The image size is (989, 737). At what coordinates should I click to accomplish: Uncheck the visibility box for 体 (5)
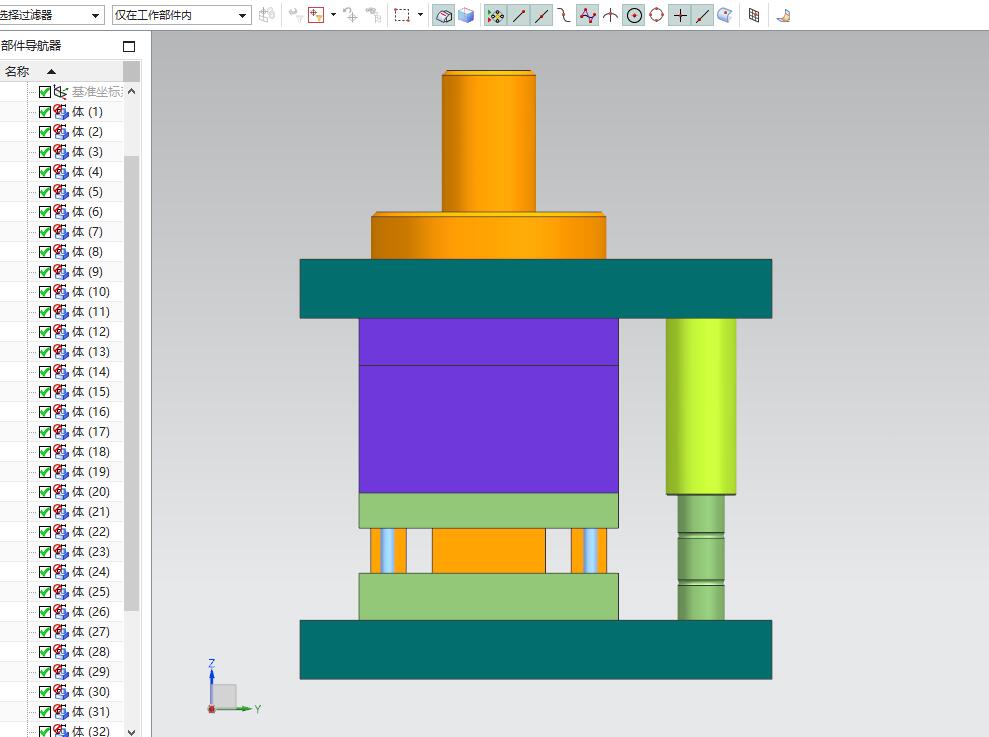point(45,192)
